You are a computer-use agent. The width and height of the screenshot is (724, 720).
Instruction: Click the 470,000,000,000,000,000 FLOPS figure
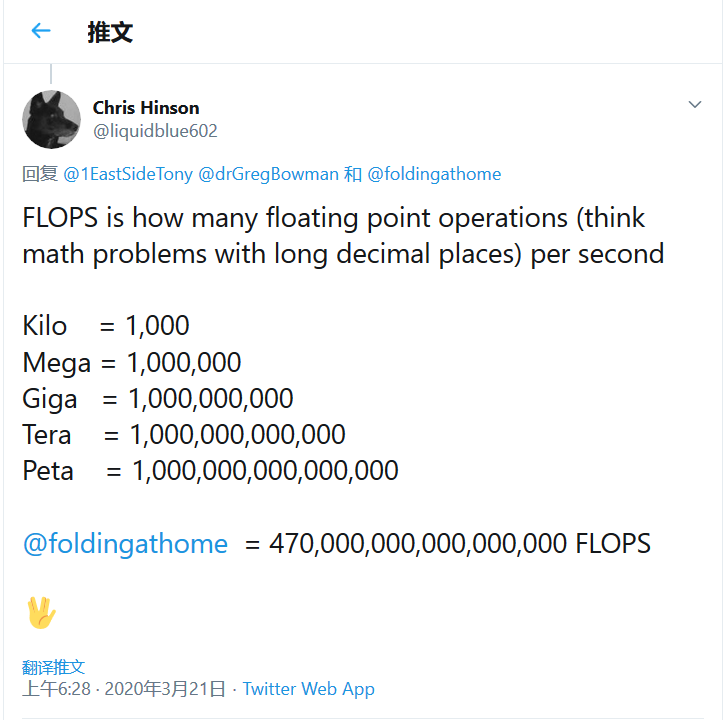click(460, 544)
